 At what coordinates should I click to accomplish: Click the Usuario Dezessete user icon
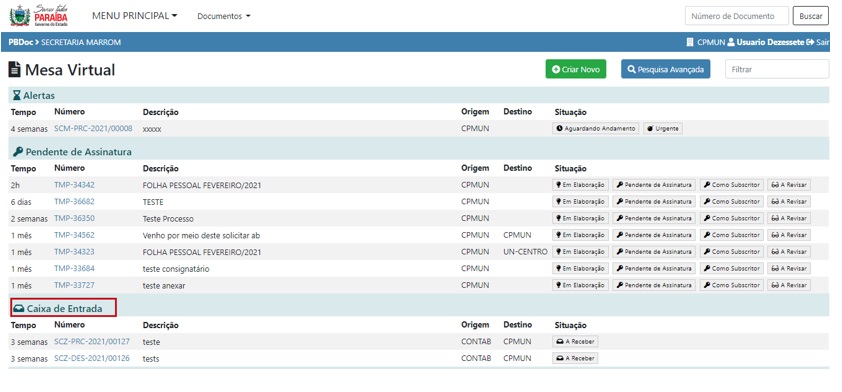point(731,42)
